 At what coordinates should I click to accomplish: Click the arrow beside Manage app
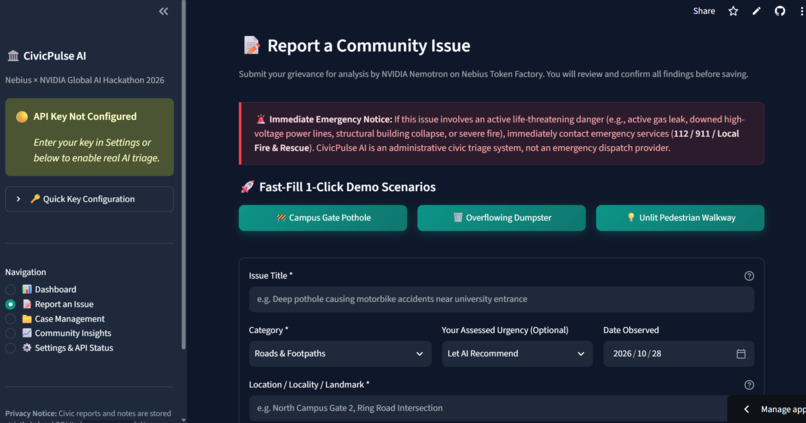(746, 409)
